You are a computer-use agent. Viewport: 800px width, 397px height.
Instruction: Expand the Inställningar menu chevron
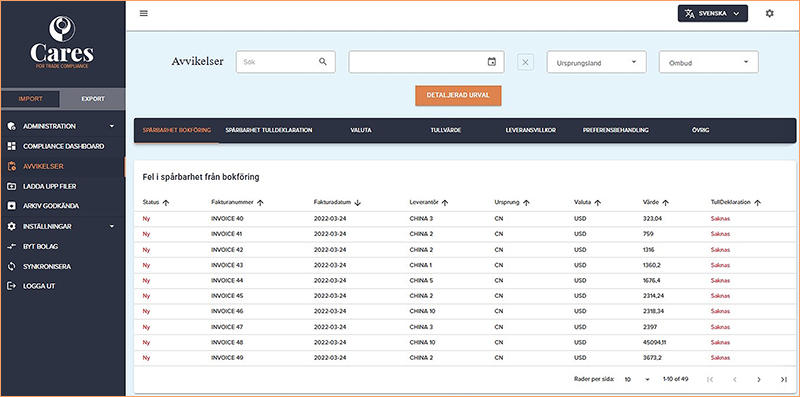tap(112, 226)
